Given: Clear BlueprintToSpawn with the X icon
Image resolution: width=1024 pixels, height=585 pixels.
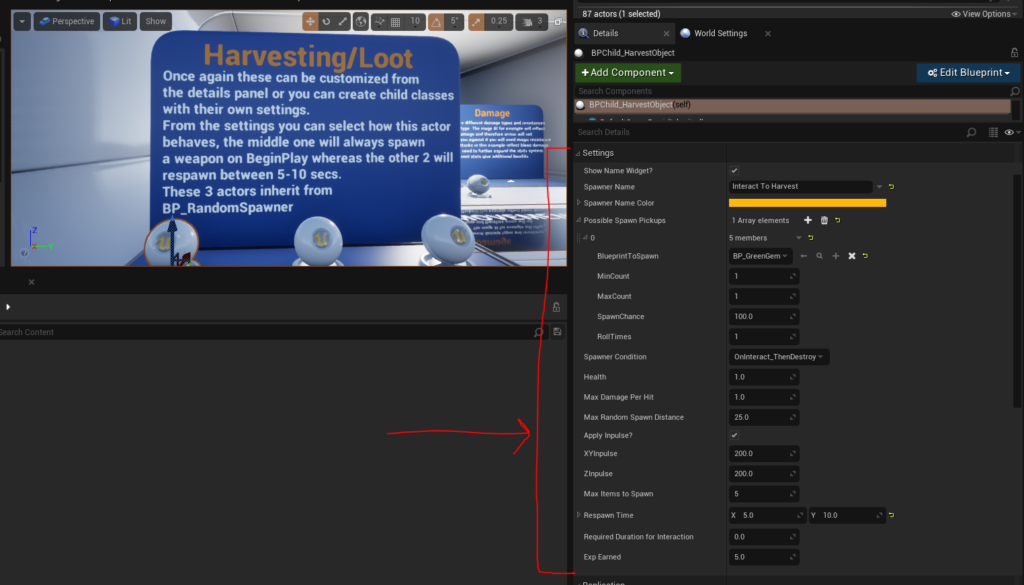Looking at the screenshot, I should coord(851,256).
